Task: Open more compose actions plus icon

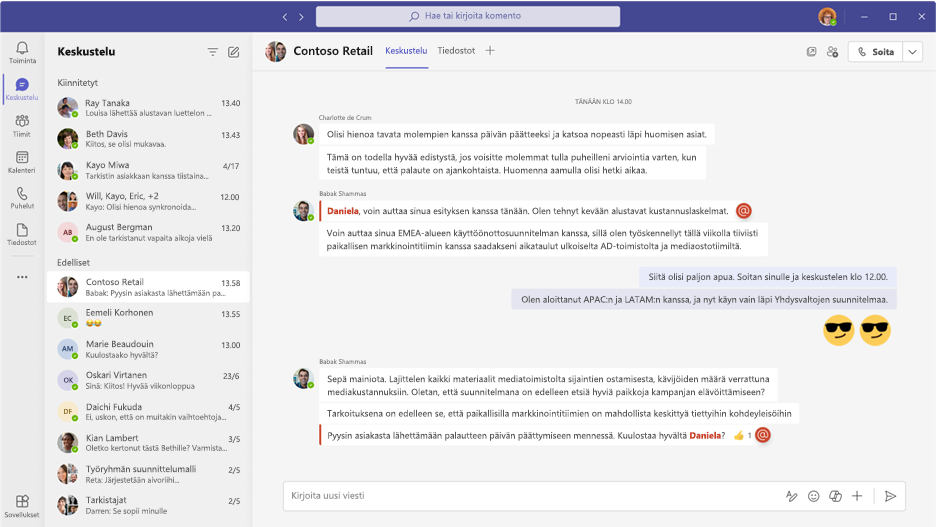Action: (857, 496)
